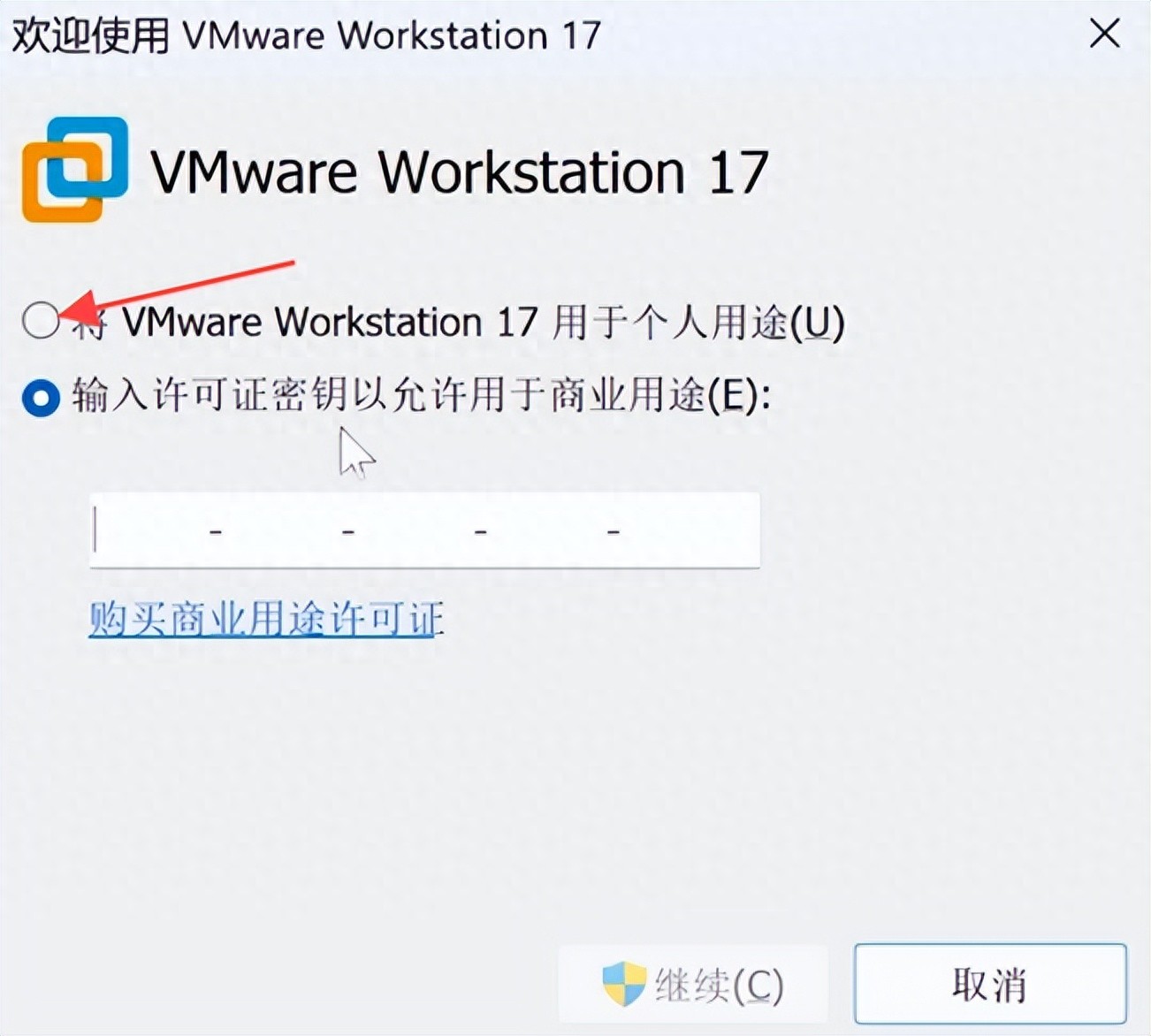1151x1036 pixels.
Task: Click the UAC shield icon on Continue
Action: tap(624, 984)
